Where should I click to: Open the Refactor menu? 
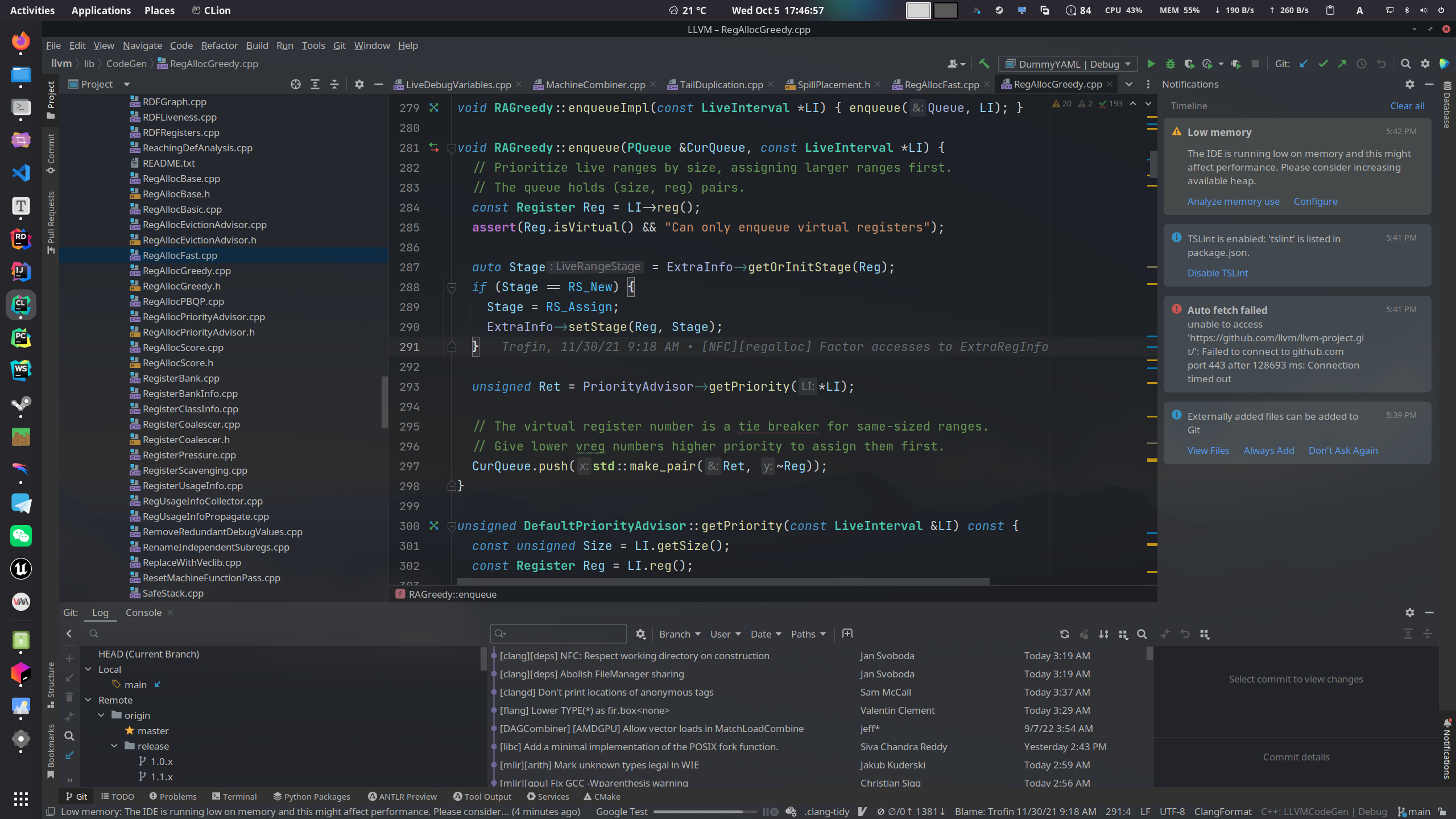pos(219,45)
